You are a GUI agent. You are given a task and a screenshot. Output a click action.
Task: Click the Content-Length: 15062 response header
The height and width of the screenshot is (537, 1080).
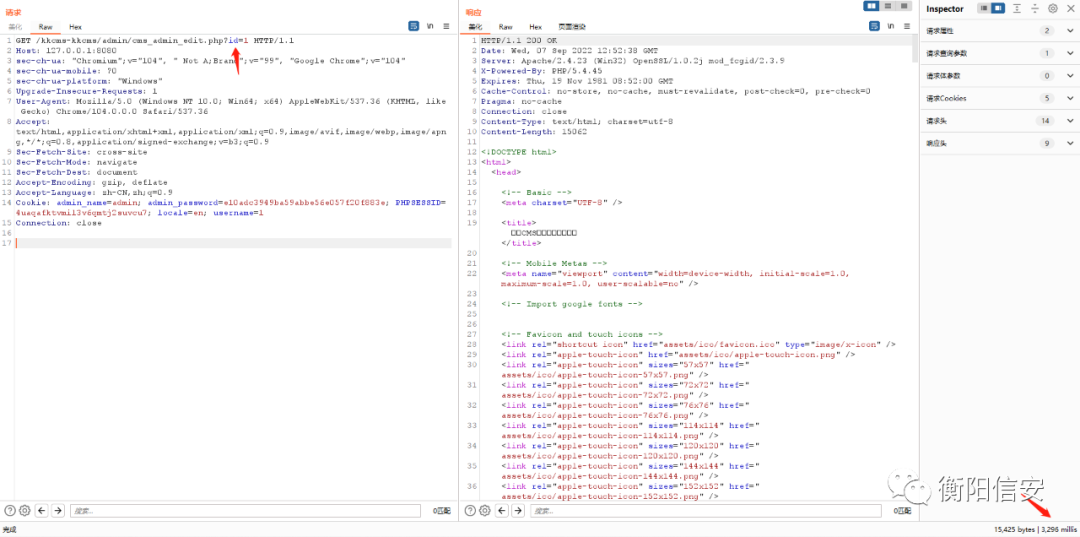tap(534, 131)
